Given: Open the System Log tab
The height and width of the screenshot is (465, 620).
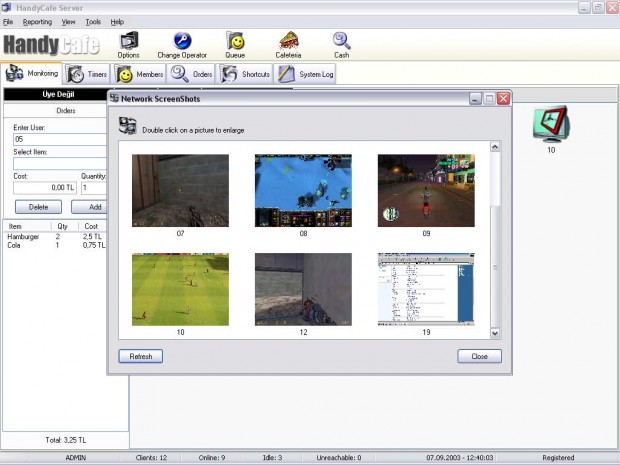Looking at the screenshot, I should click(305, 74).
